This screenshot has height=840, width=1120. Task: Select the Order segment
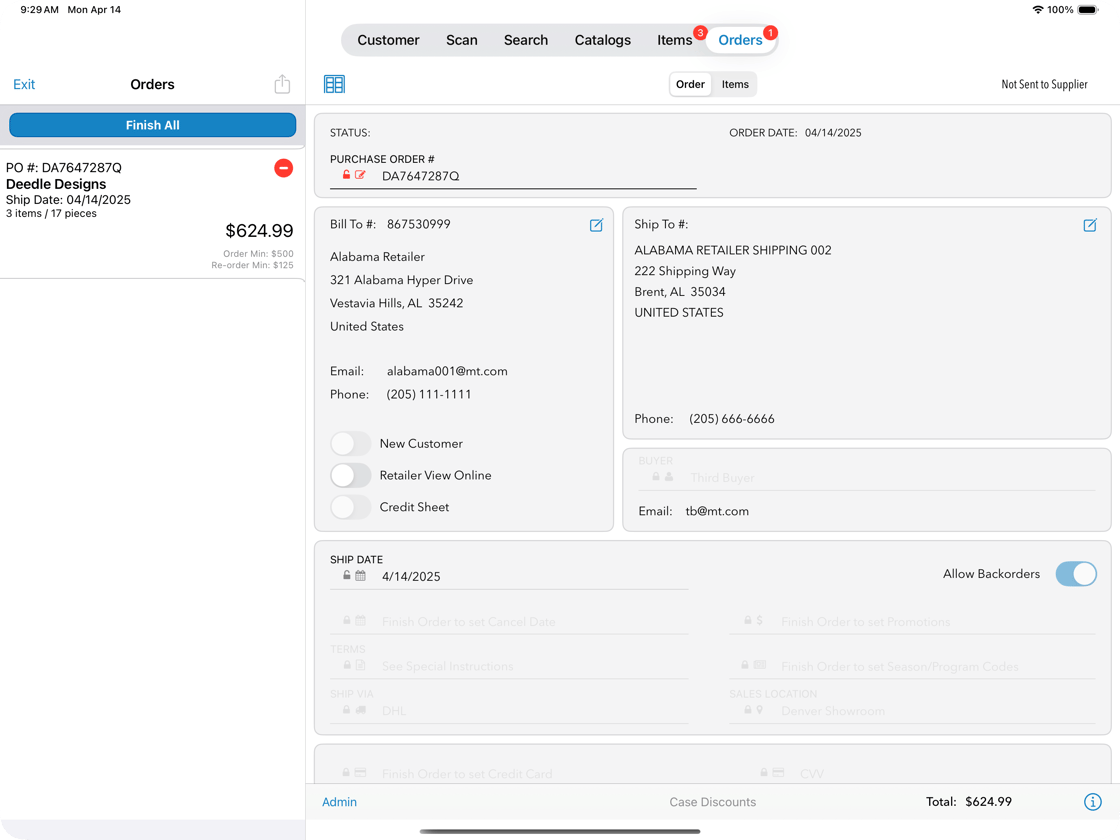tap(690, 84)
